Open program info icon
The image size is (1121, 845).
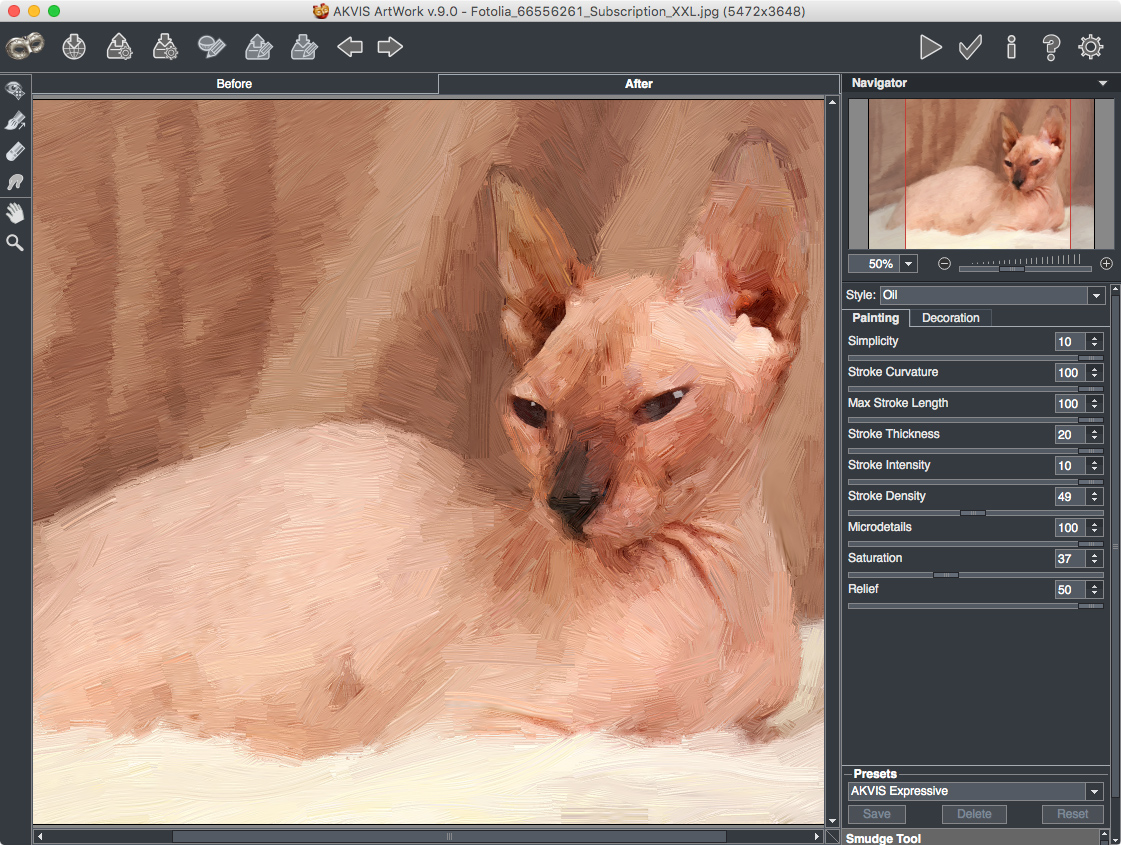click(x=1011, y=47)
